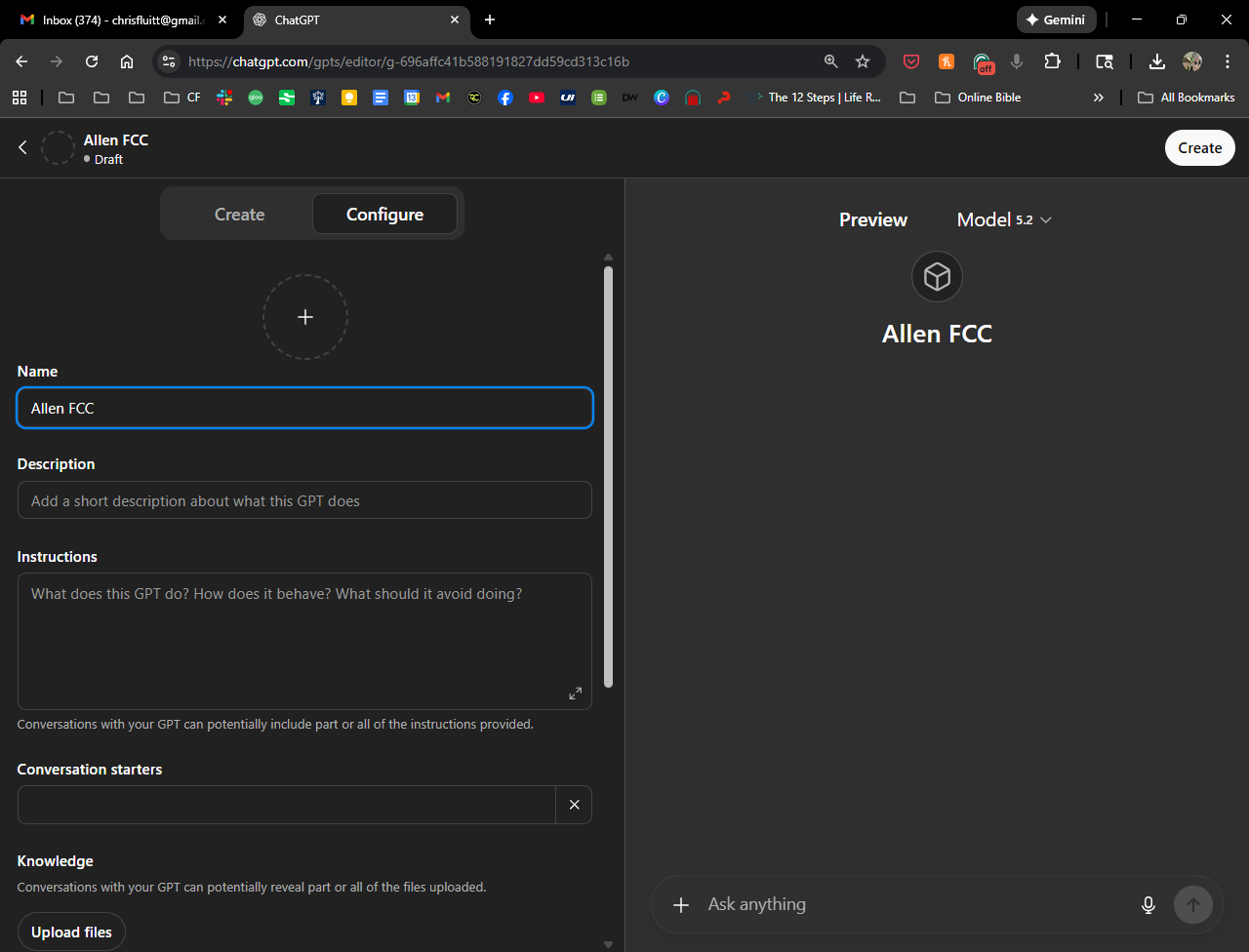
Task: Open the Model 5.2 dropdown
Action: pos(1004,219)
